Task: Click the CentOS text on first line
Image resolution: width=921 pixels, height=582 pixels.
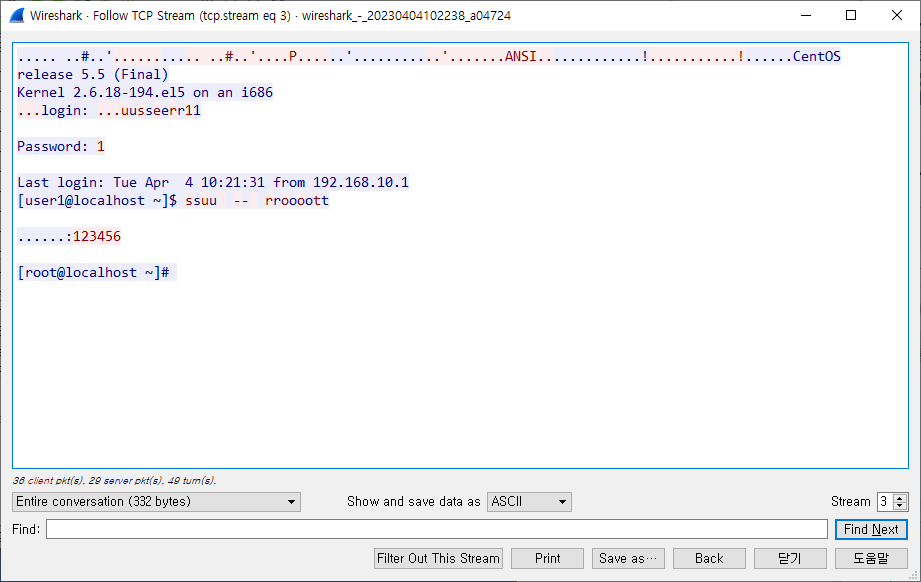Action: (x=816, y=56)
